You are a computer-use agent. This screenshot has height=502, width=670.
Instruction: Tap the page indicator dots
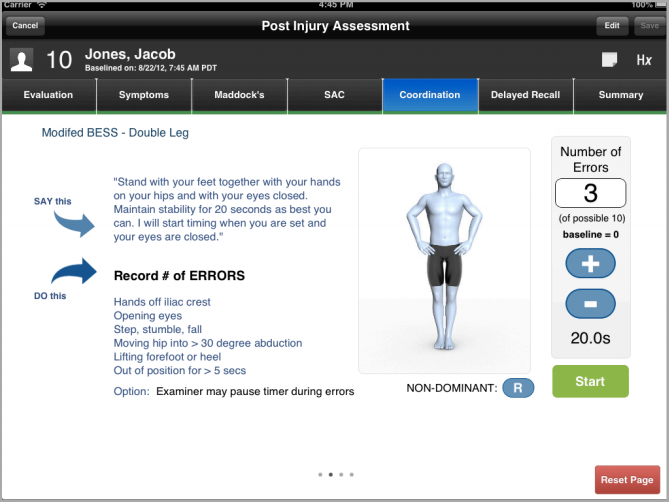coord(336,475)
